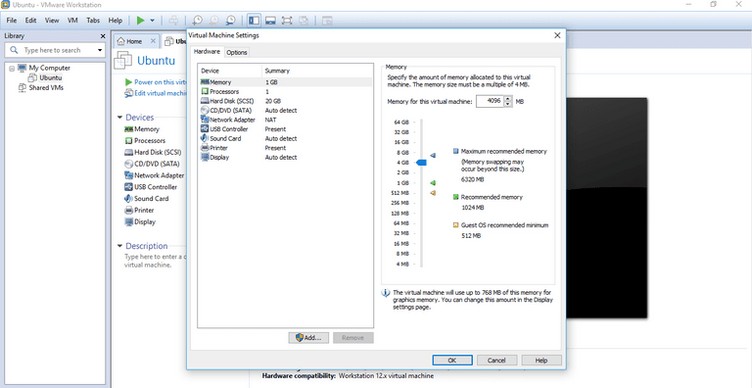Switch to the Options tab
The width and height of the screenshot is (752, 388).
[x=236, y=52]
